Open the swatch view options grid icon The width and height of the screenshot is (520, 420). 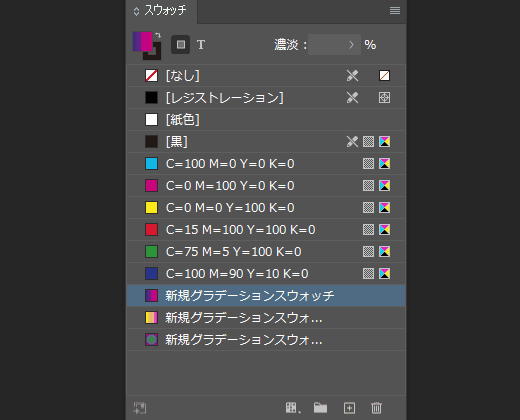(x=293, y=408)
